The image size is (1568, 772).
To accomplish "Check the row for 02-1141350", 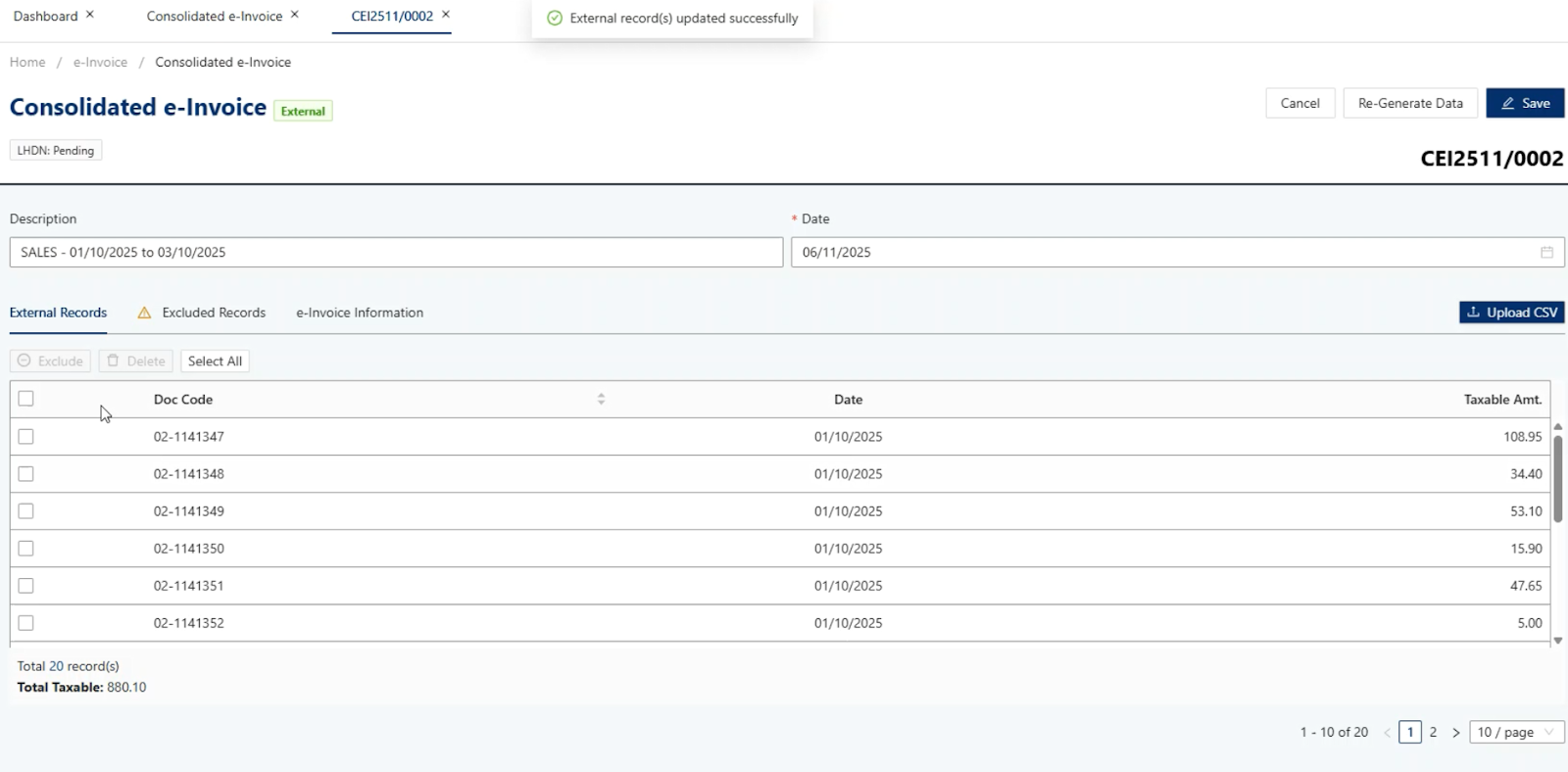I will tap(25, 549).
